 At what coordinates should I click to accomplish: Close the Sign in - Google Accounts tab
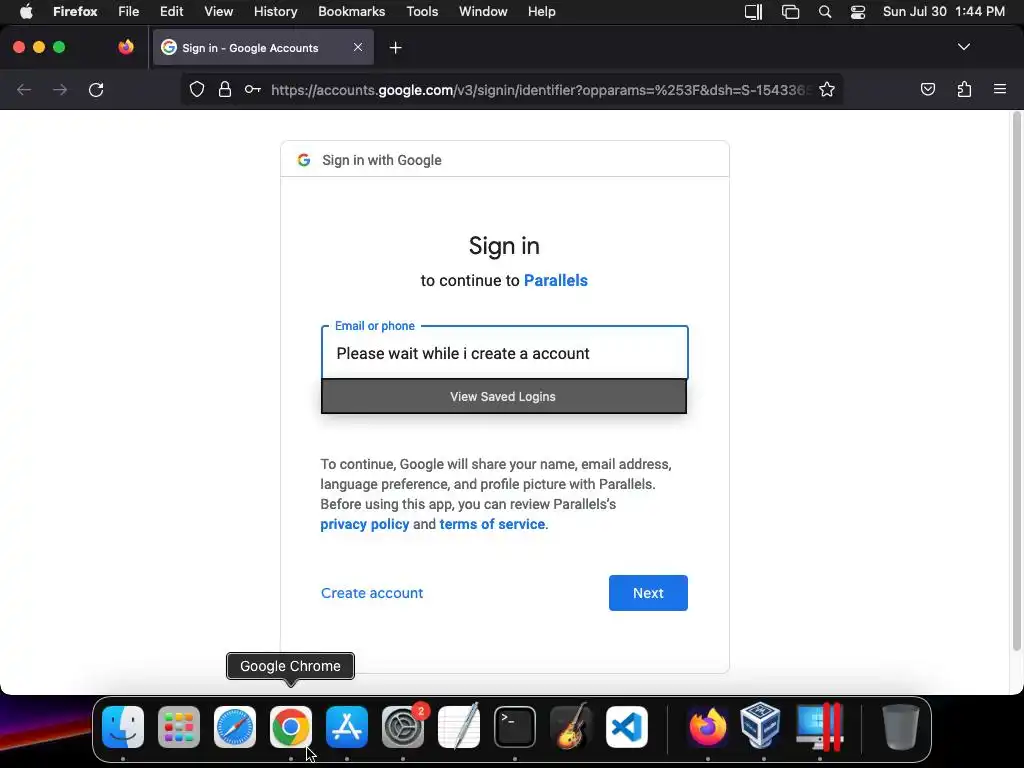coord(358,47)
